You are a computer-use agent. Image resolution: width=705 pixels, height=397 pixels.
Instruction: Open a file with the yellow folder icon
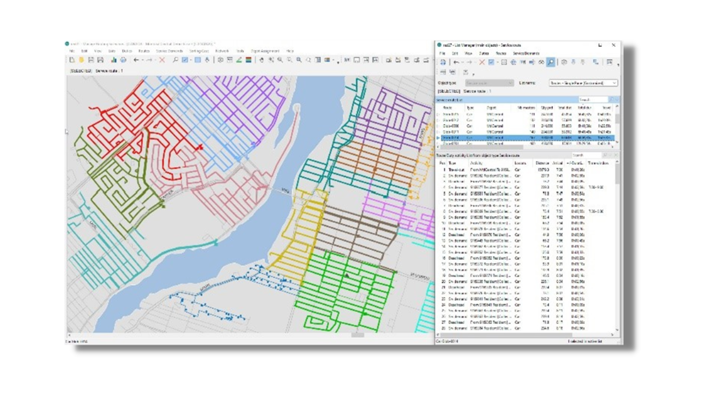[x=81, y=60]
